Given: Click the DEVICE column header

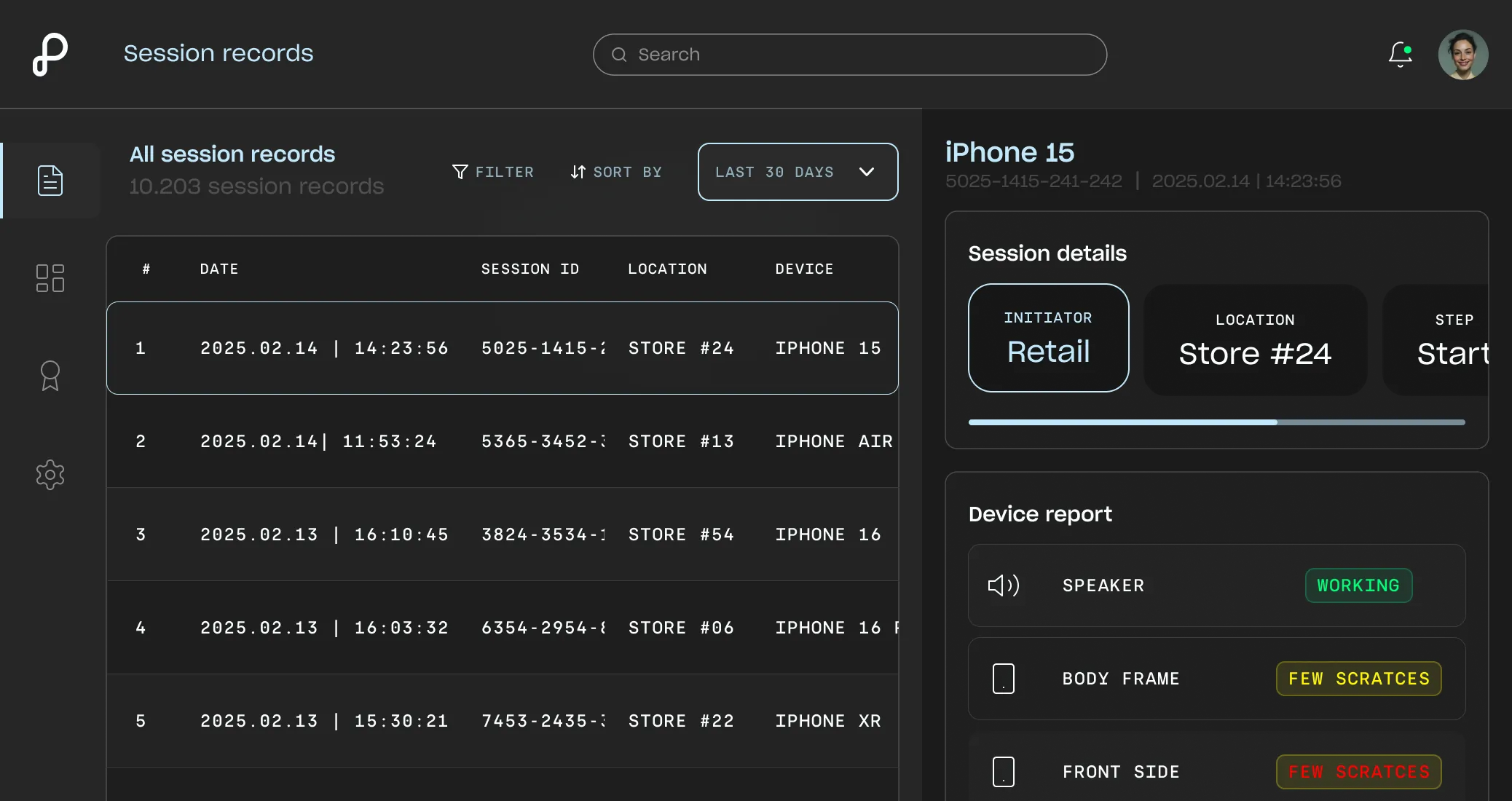Looking at the screenshot, I should (x=804, y=269).
